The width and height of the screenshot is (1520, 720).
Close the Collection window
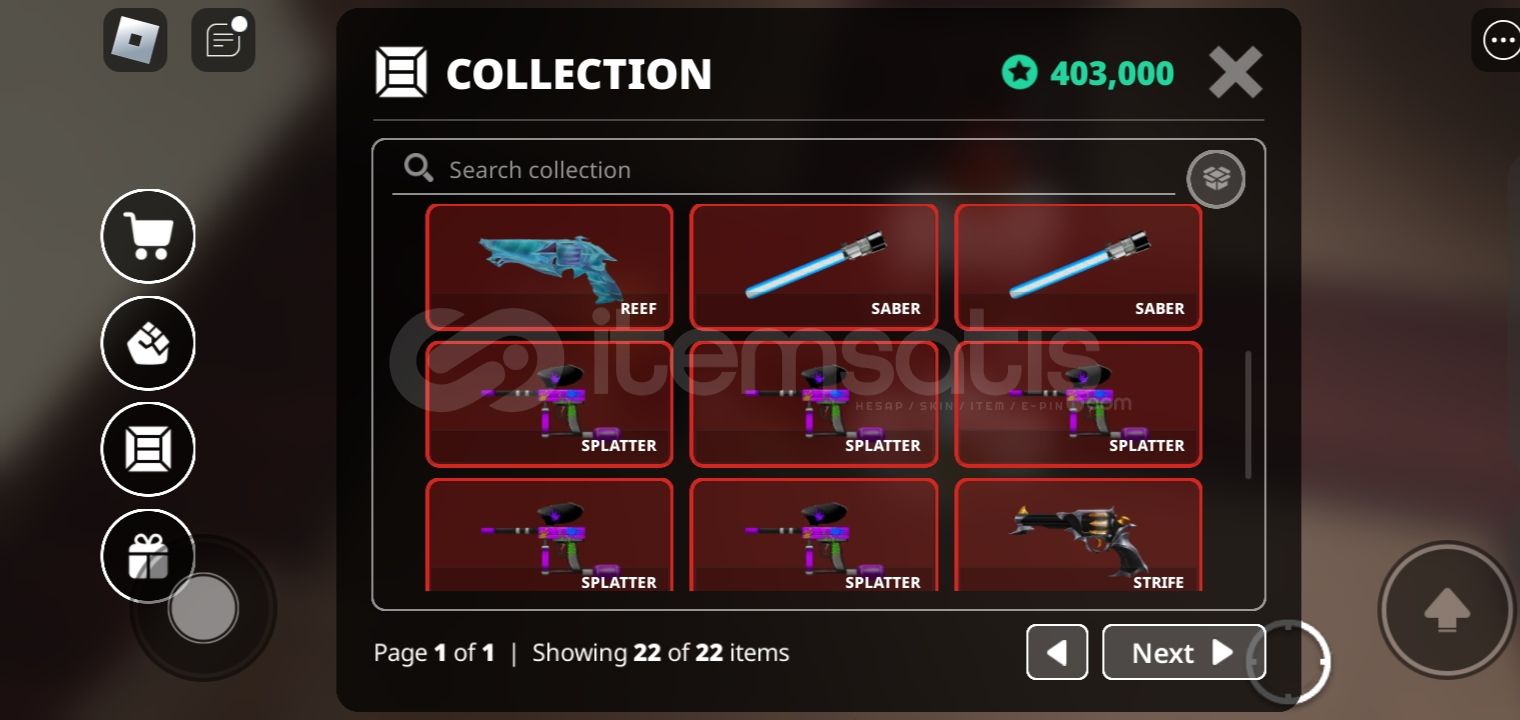point(1236,72)
